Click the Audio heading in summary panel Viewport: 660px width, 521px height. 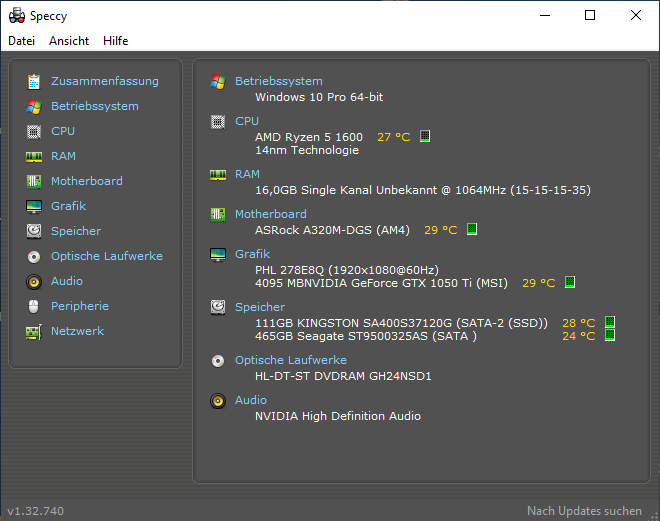(251, 400)
